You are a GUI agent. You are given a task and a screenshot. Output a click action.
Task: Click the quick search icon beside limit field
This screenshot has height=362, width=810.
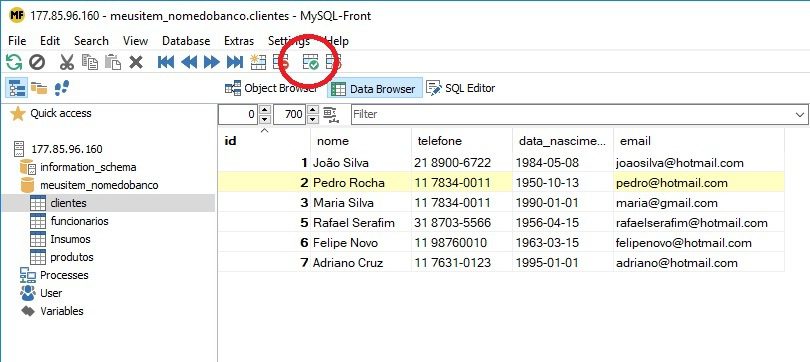click(x=330, y=114)
